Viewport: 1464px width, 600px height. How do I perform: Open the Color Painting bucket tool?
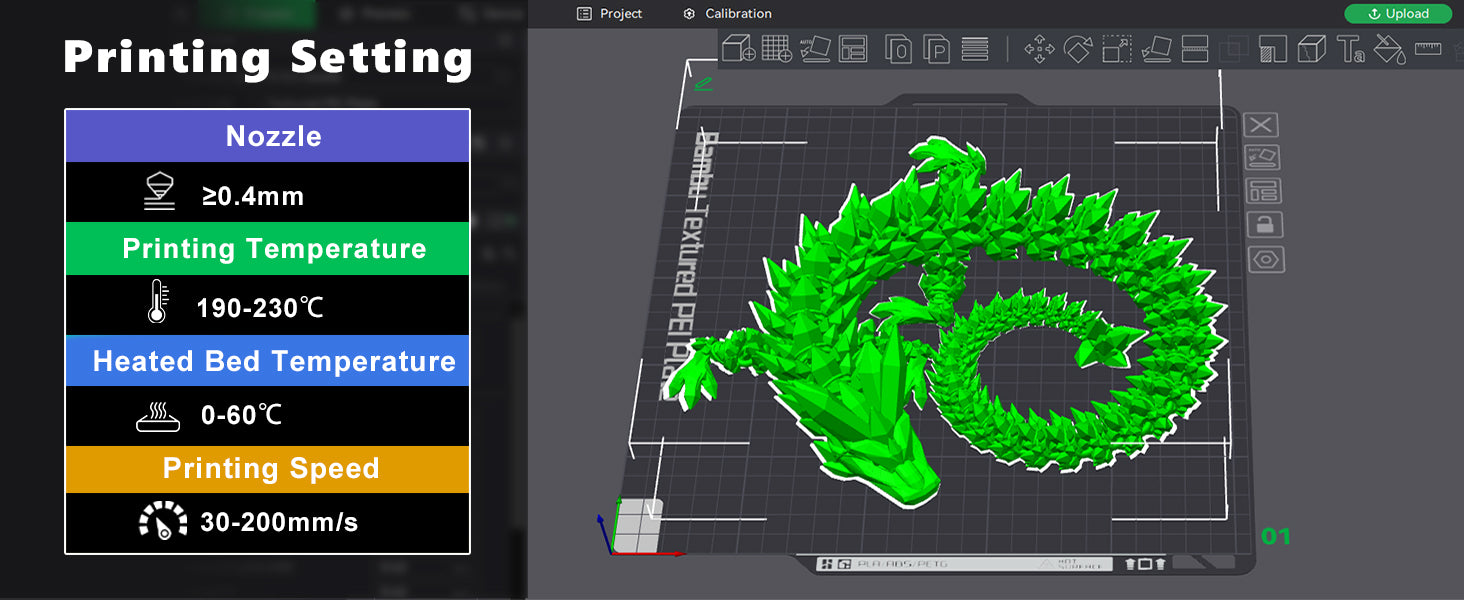tap(1389, 49)
